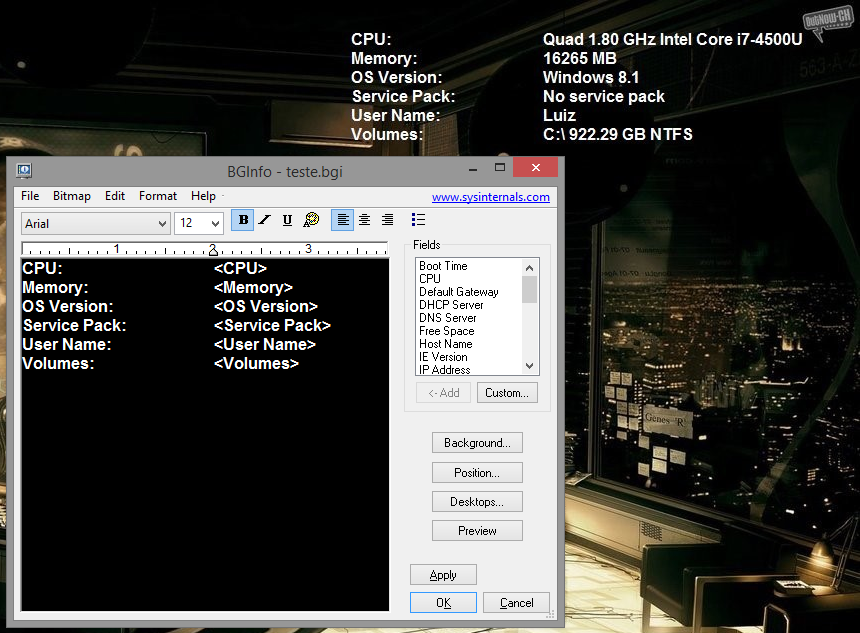Image resolution: width=860 pixels, height=633 pixels.
Task: Click the Apply button
Action: click(443, 575)
